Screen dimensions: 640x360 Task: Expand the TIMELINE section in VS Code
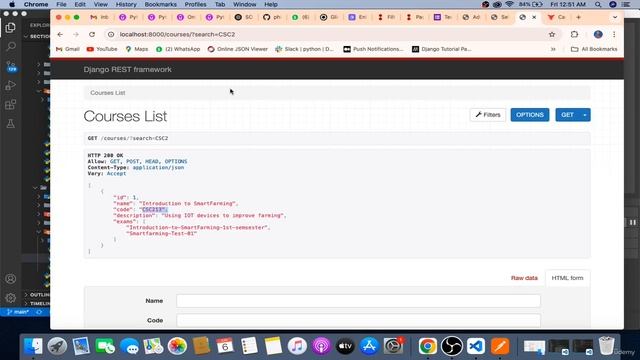[x=37, y=304]
